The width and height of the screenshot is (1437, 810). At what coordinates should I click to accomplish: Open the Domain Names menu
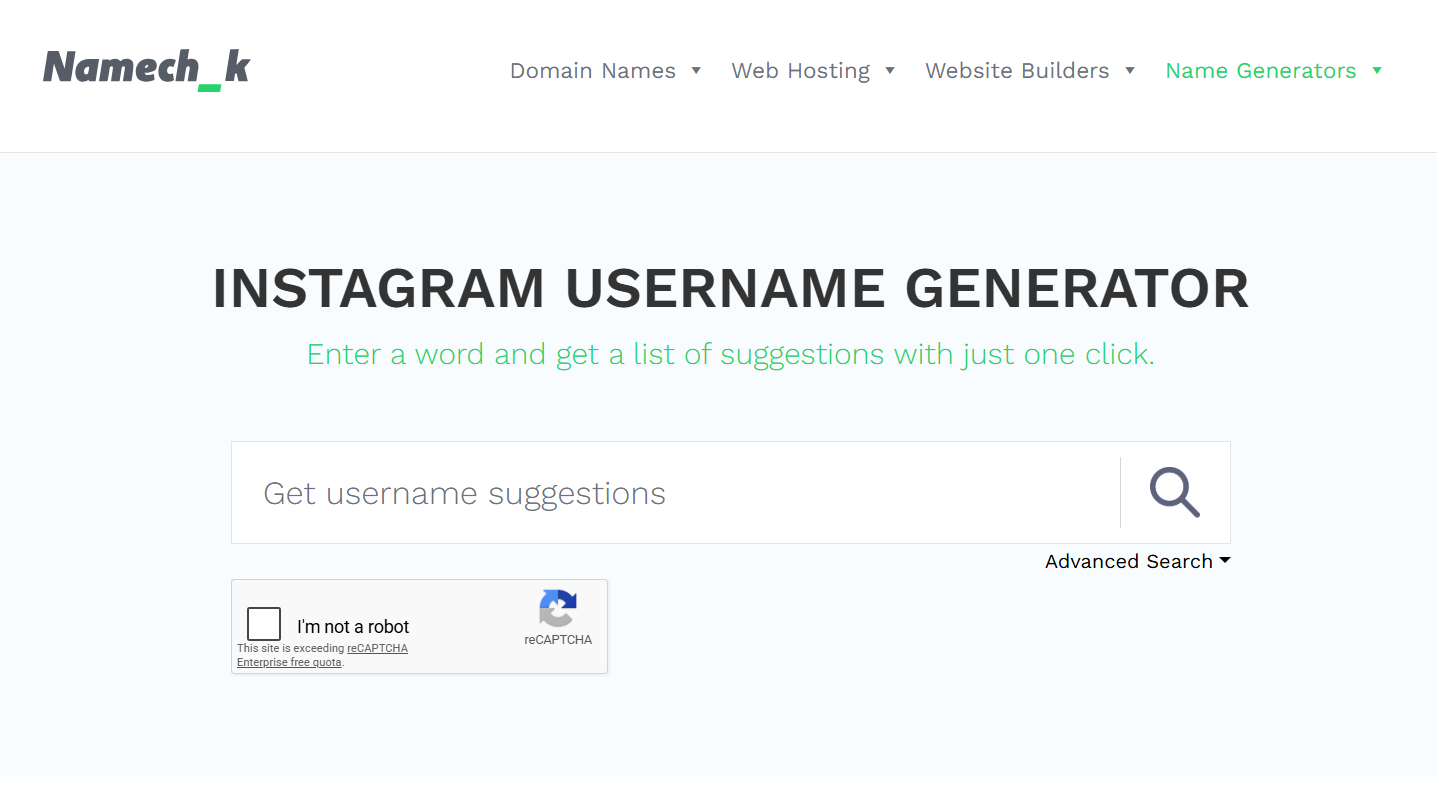605,71
